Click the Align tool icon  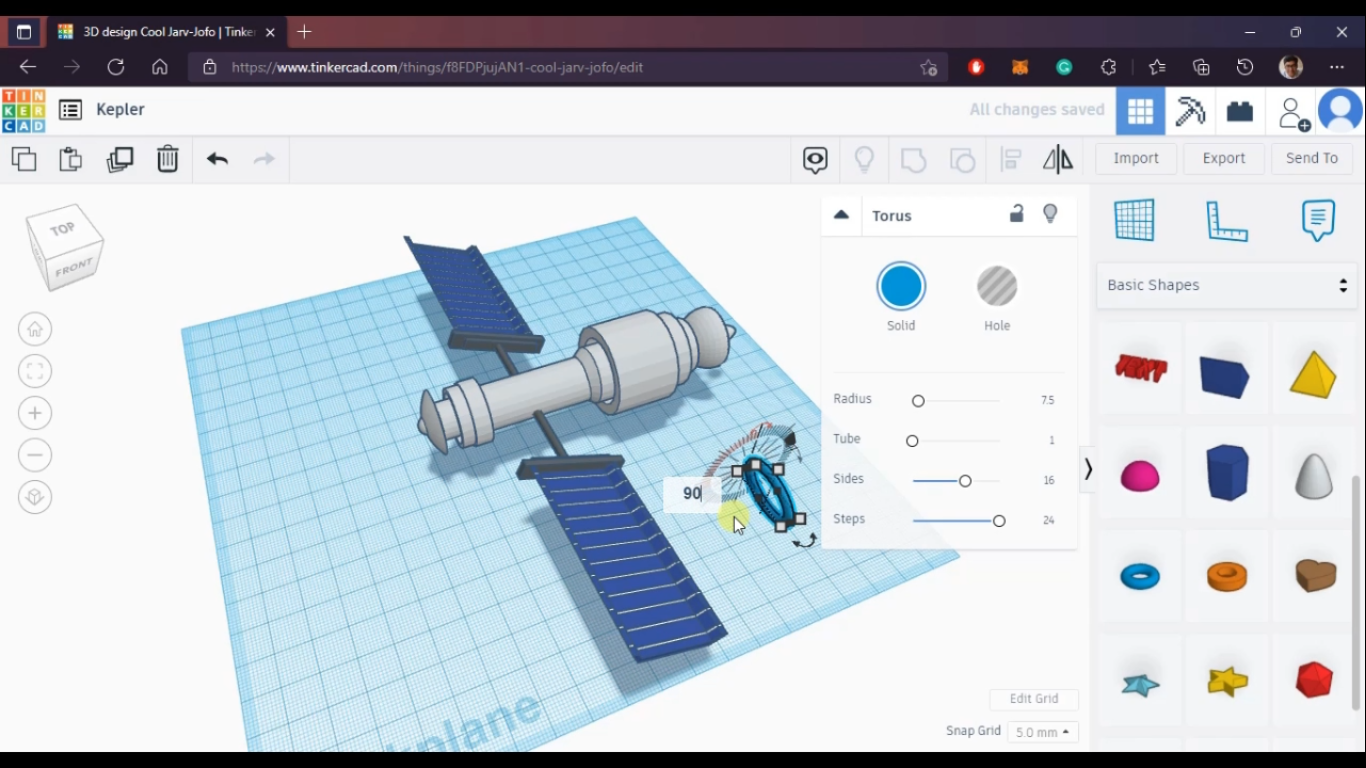click(1011, 160)
